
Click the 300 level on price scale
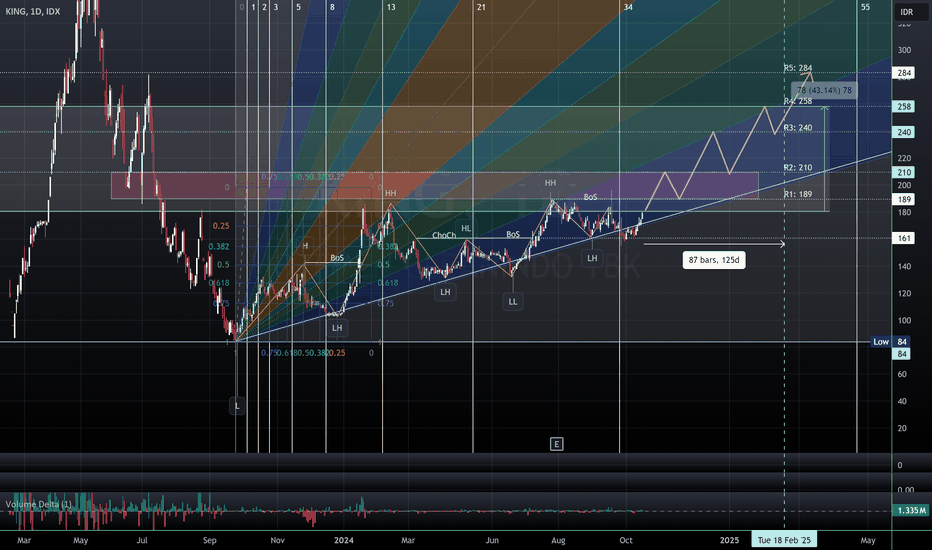904,50
